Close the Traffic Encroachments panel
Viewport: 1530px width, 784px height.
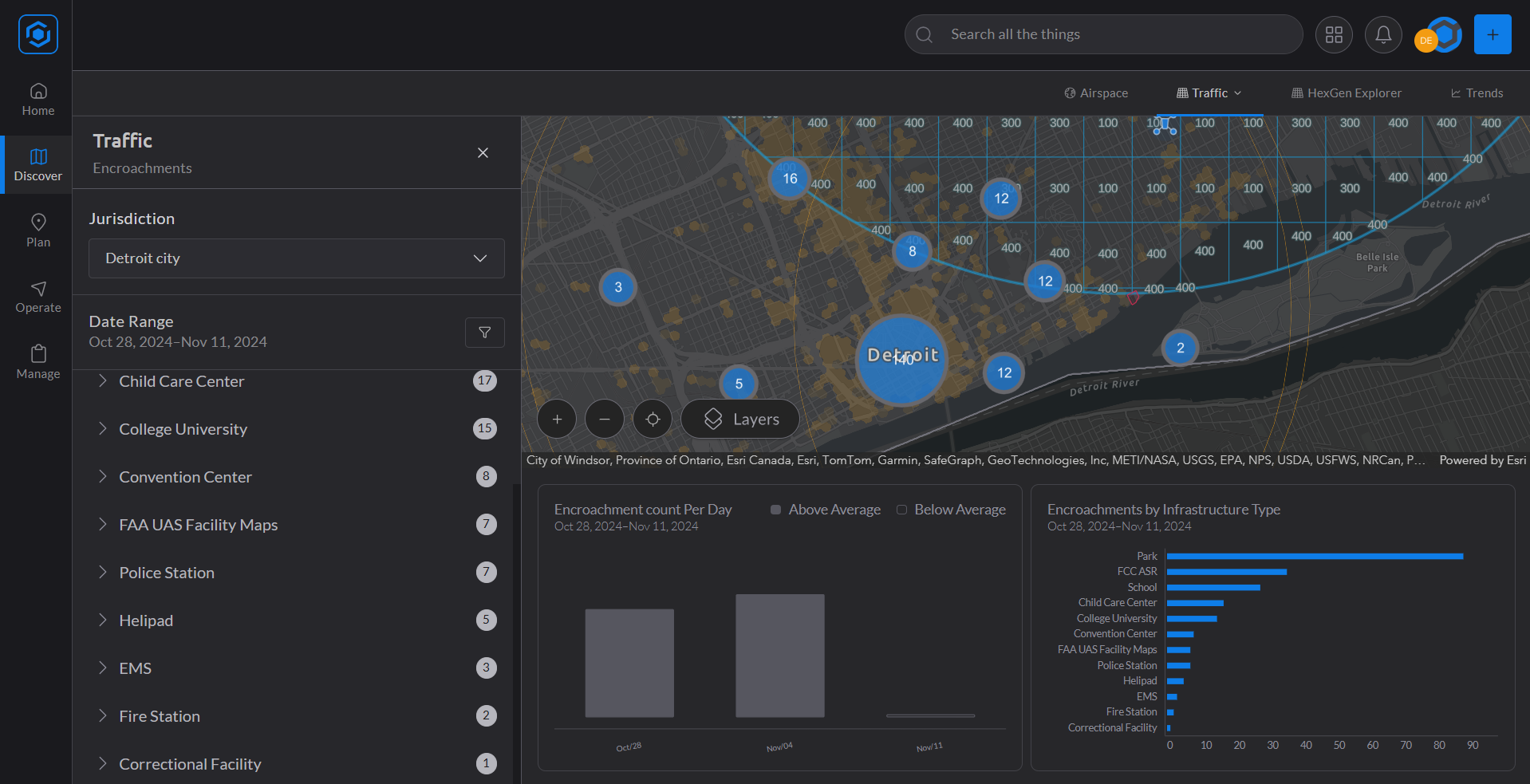[483, 152]
